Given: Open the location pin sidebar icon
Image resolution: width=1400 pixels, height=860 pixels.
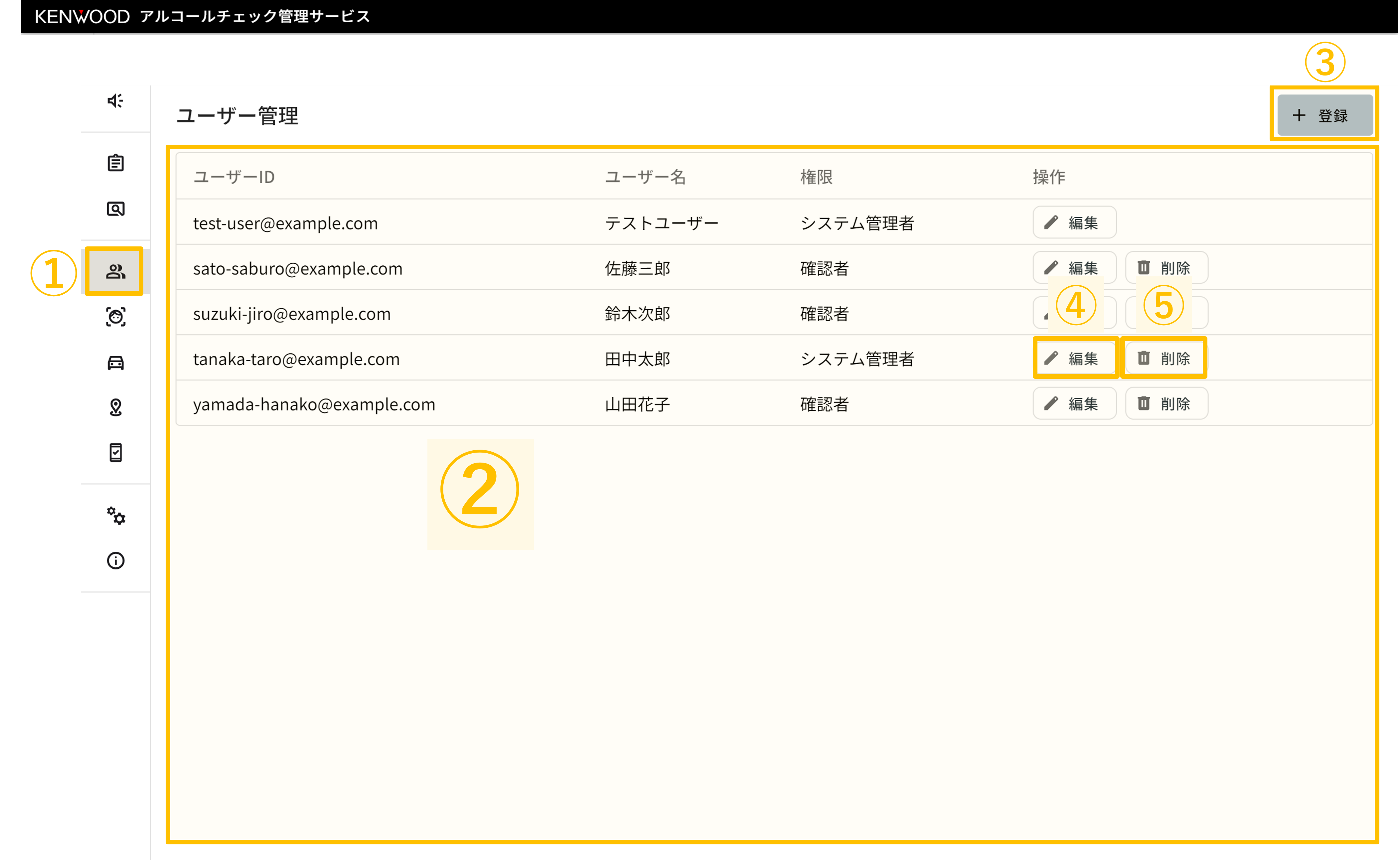Looking at the screenshot, I should tap(115, 407).
